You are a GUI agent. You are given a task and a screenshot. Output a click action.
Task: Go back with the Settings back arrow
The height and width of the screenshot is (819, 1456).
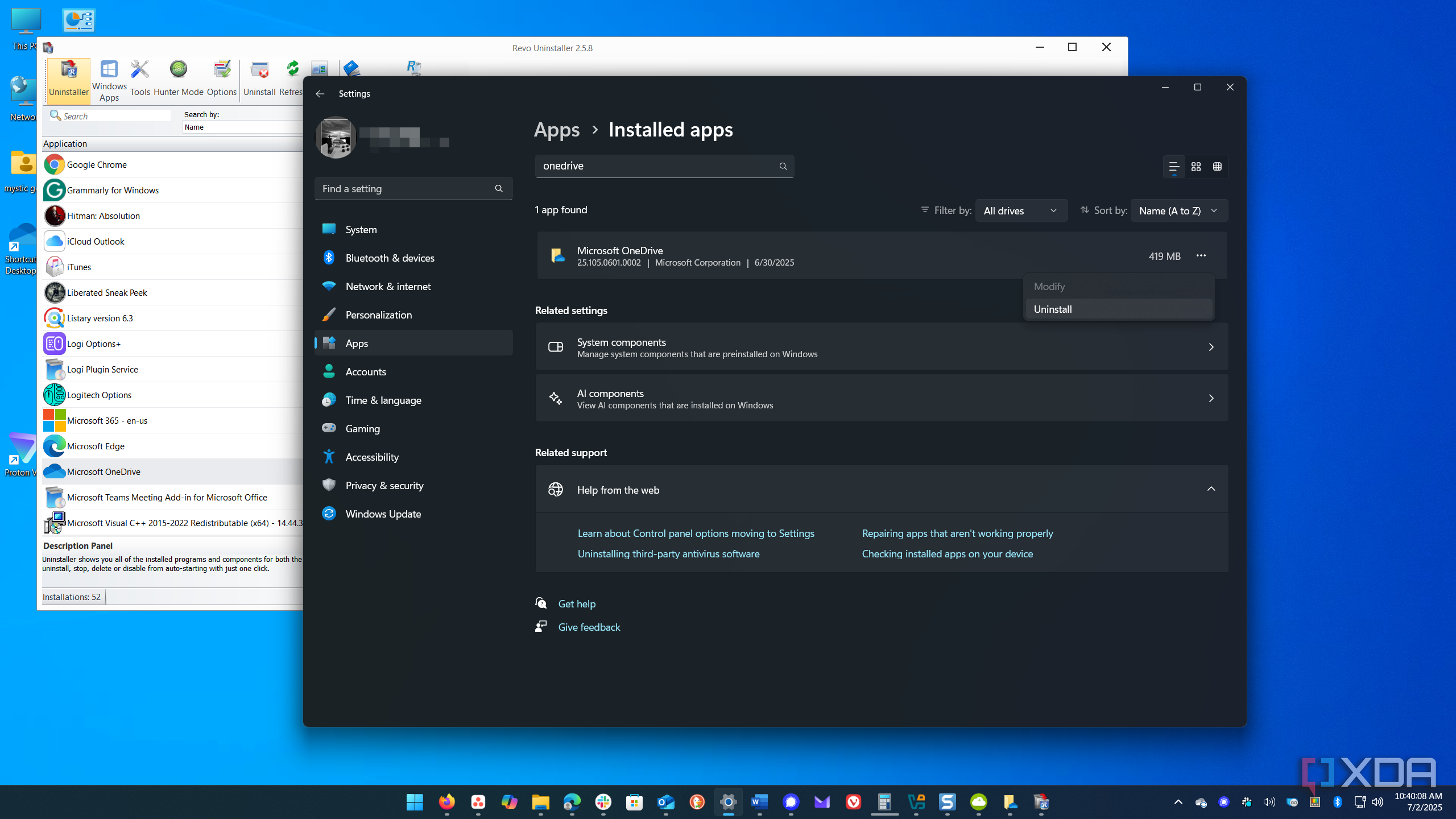pyautogui.click(x=320, y=94)
